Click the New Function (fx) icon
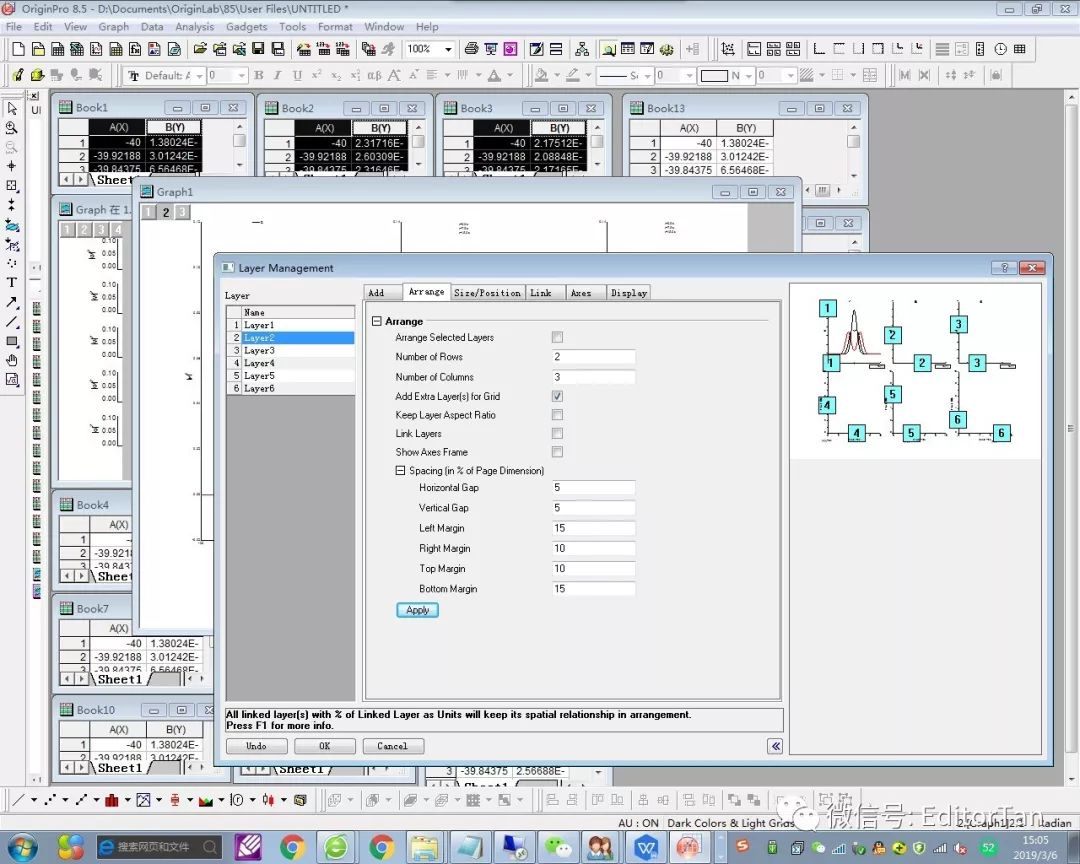The image size is (1080, 864). click(136, 49)
